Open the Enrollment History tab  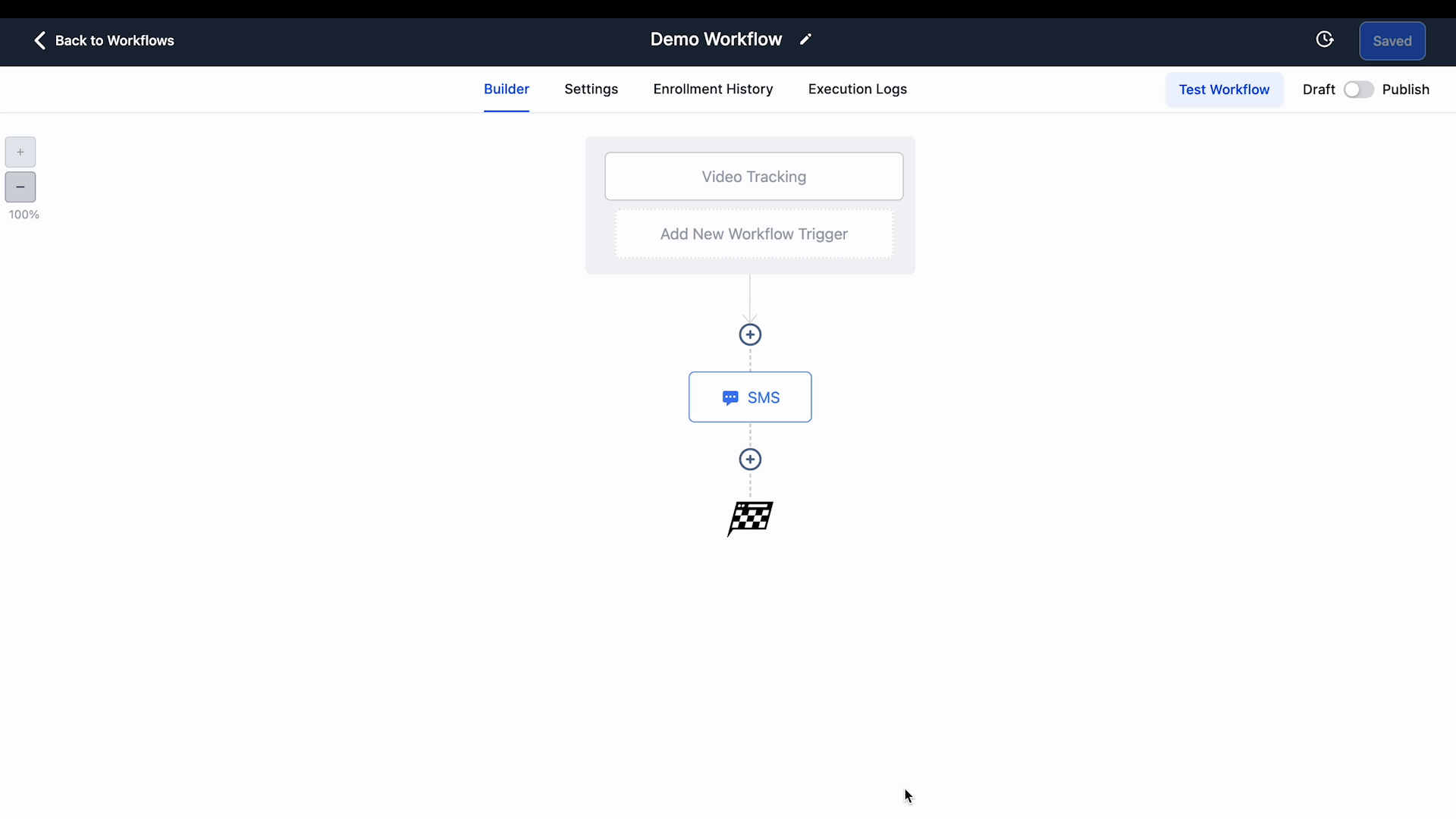coord(713,89)
